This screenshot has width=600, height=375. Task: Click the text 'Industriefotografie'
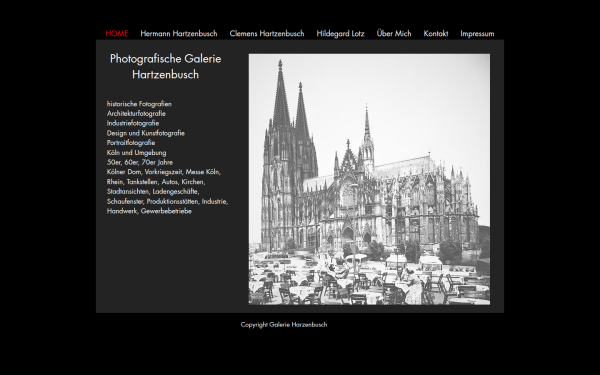[133, 123]
